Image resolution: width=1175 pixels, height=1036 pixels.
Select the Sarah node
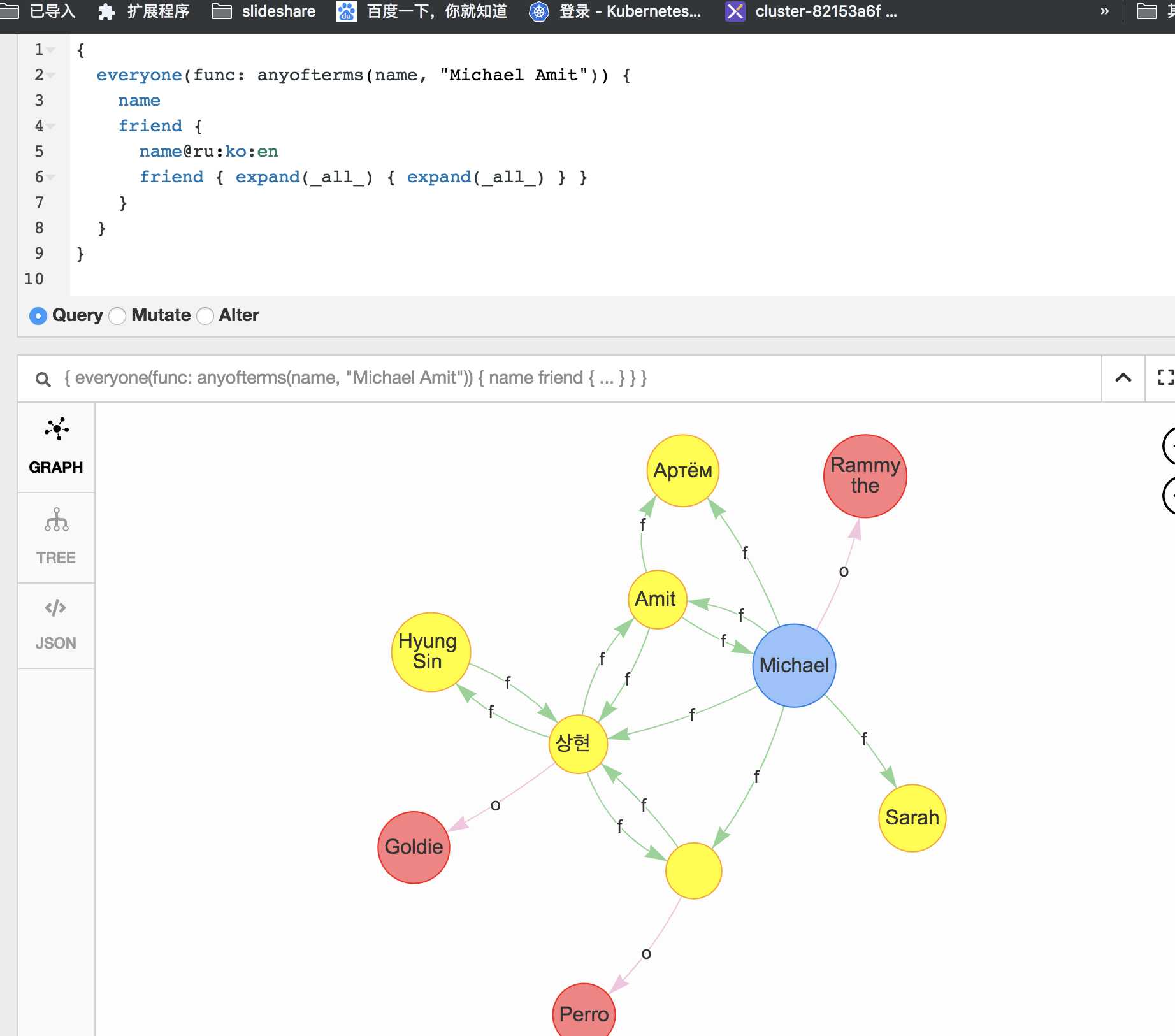(x=912, y=817)
